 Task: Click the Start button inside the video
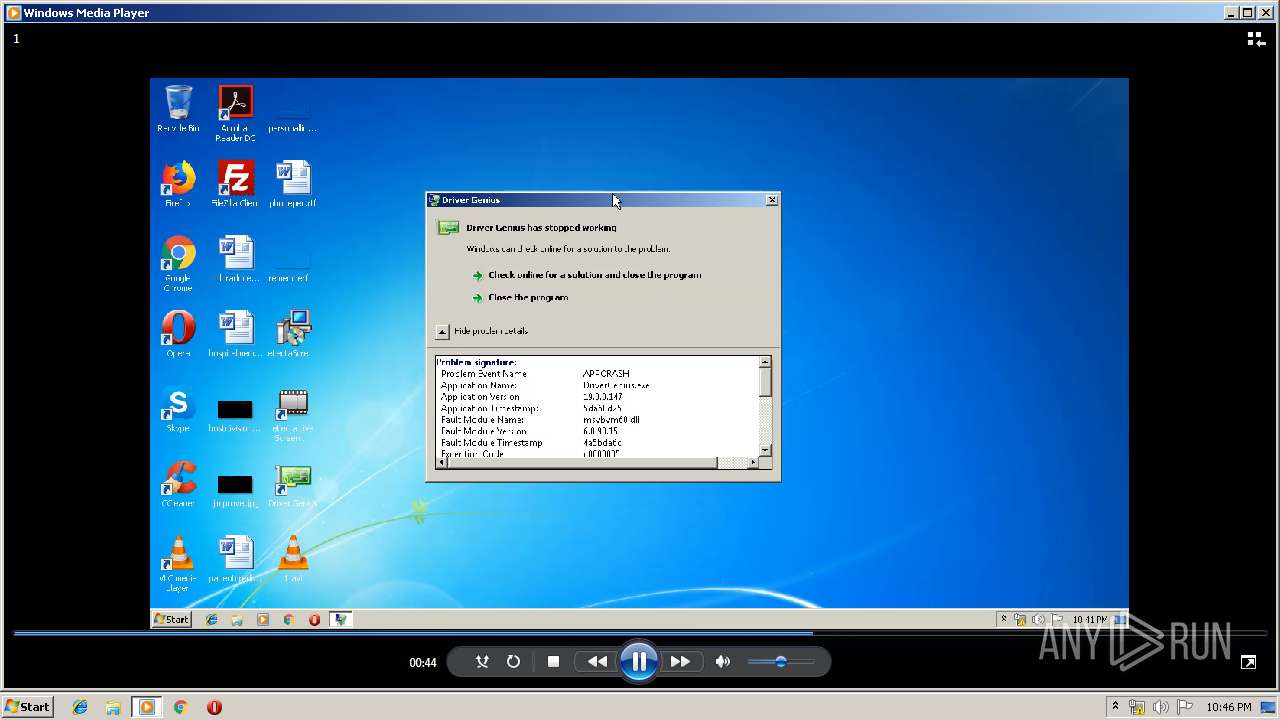(x=171, y=620)
